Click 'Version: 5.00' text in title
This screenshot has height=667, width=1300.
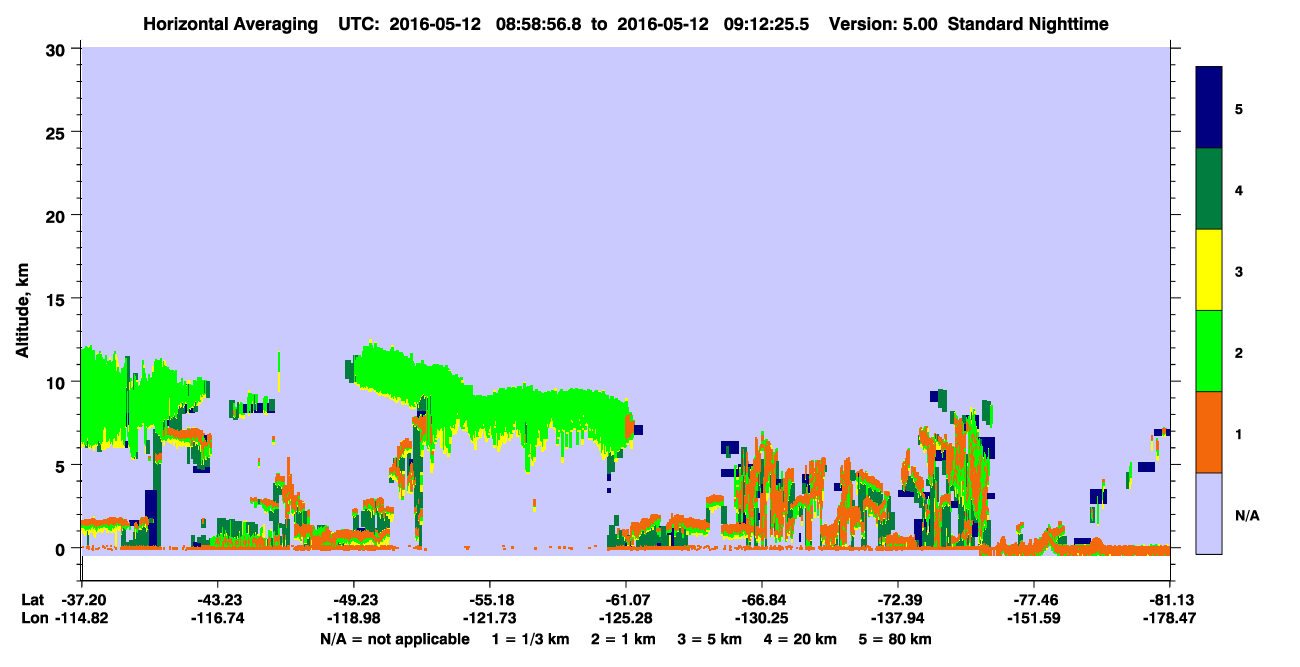pos(884,23)
